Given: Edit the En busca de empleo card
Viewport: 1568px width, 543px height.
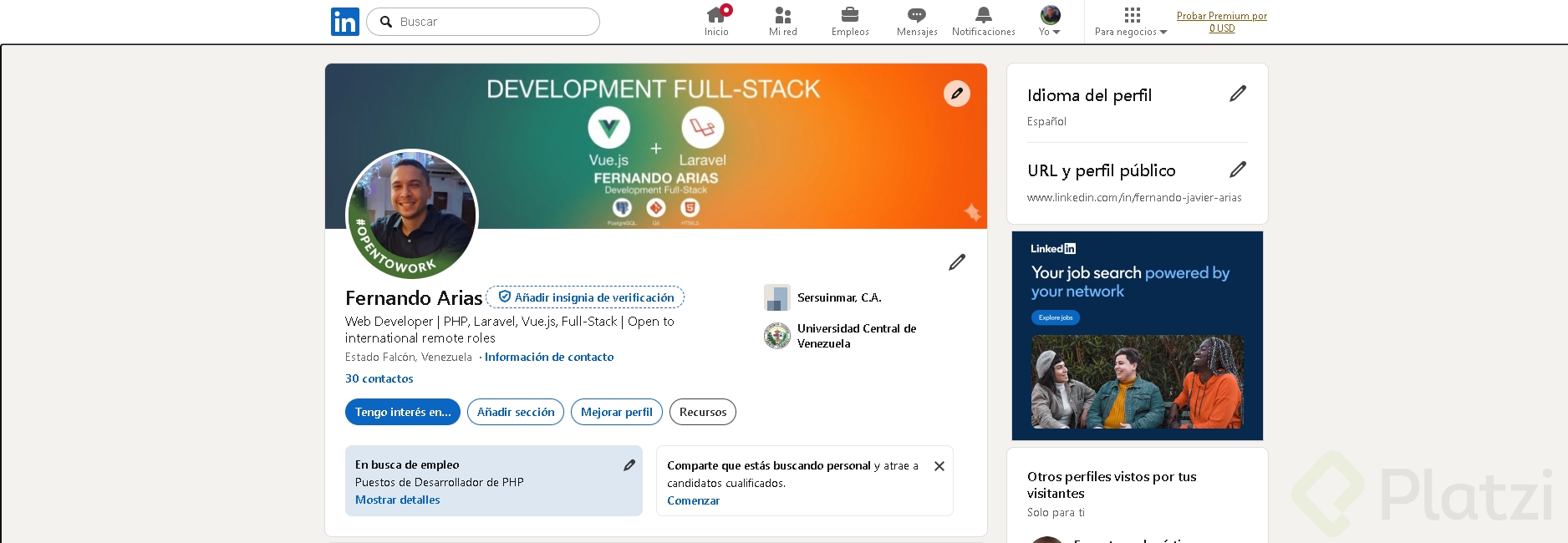Looking at the screenshot, I should [629, 465].
